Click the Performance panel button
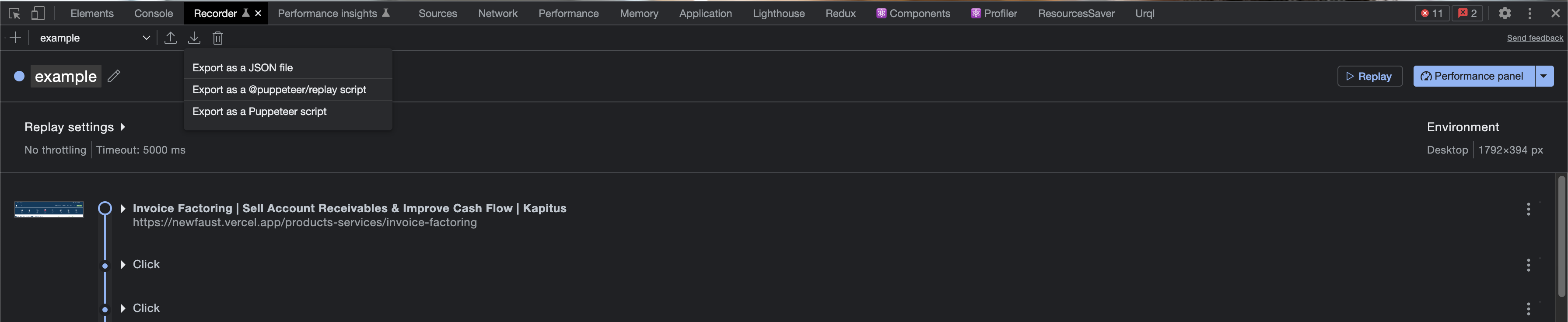Screen dimensions: 1568x322 click(x=1473, y=76)
